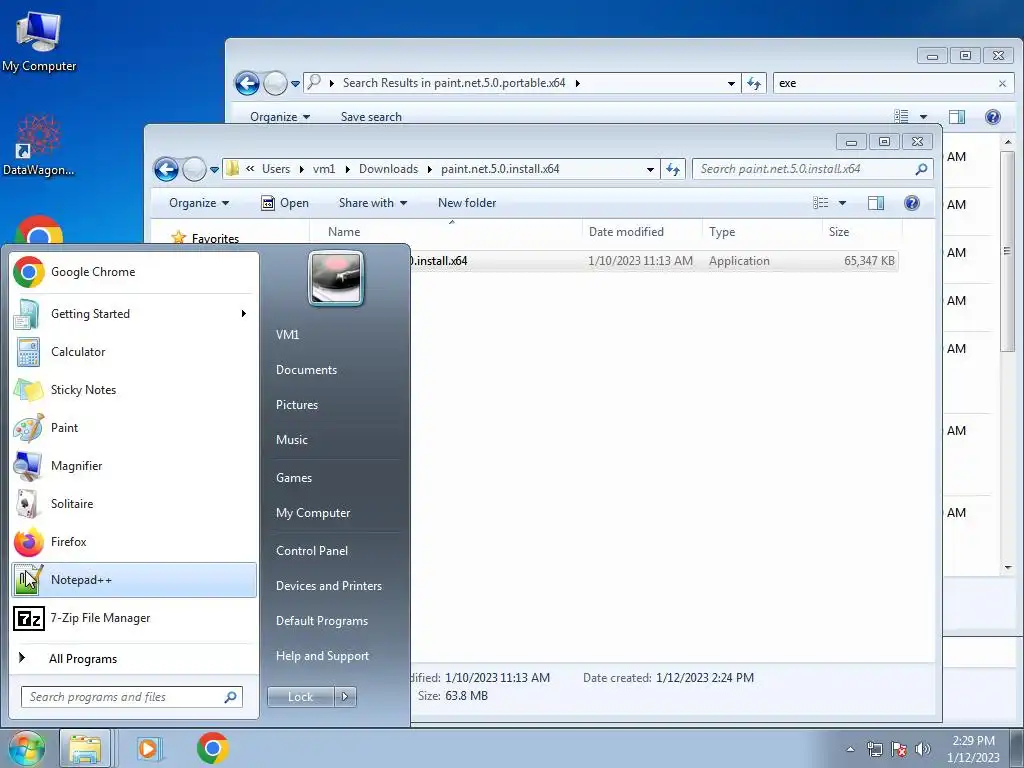
Task: Go back in install.x64 window
Action: pyautogui.click(x=166, y=170)
